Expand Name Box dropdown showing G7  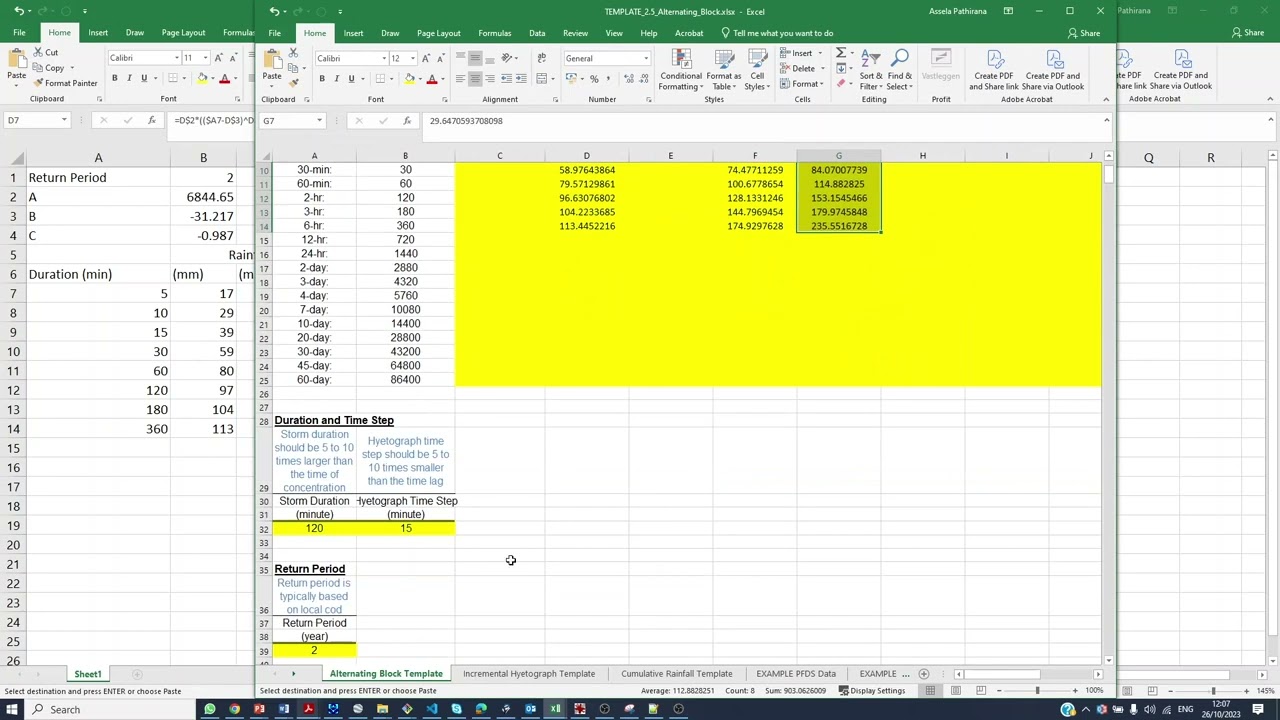319,121
